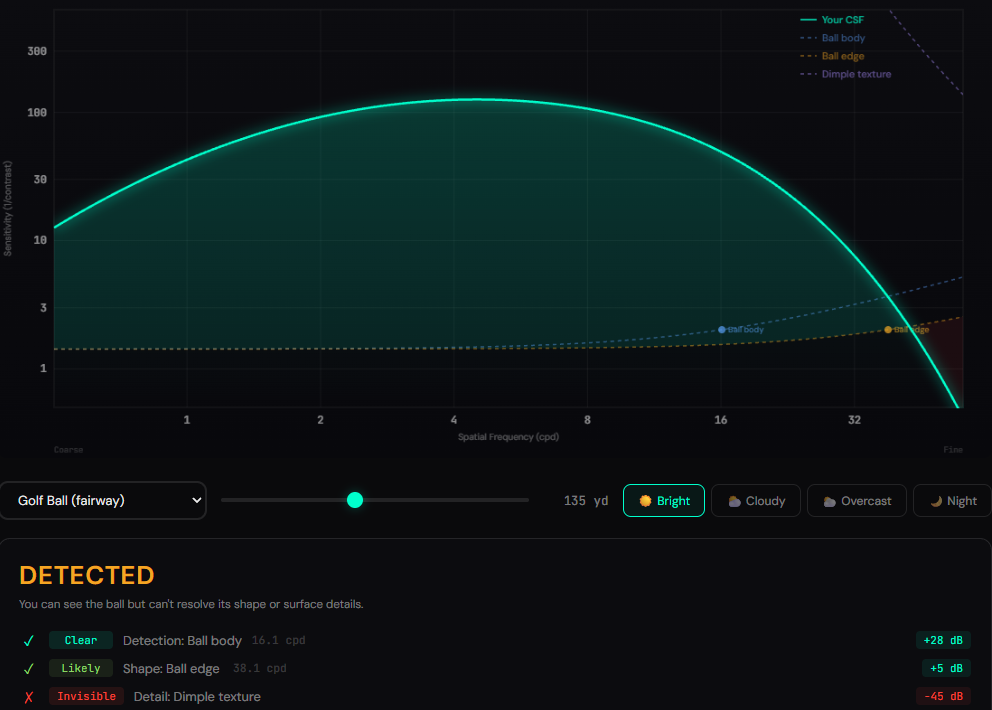992x710 pixels.
Task: Open the Golf Ball (fairway) target dropdown
Action: coord(103,501)
